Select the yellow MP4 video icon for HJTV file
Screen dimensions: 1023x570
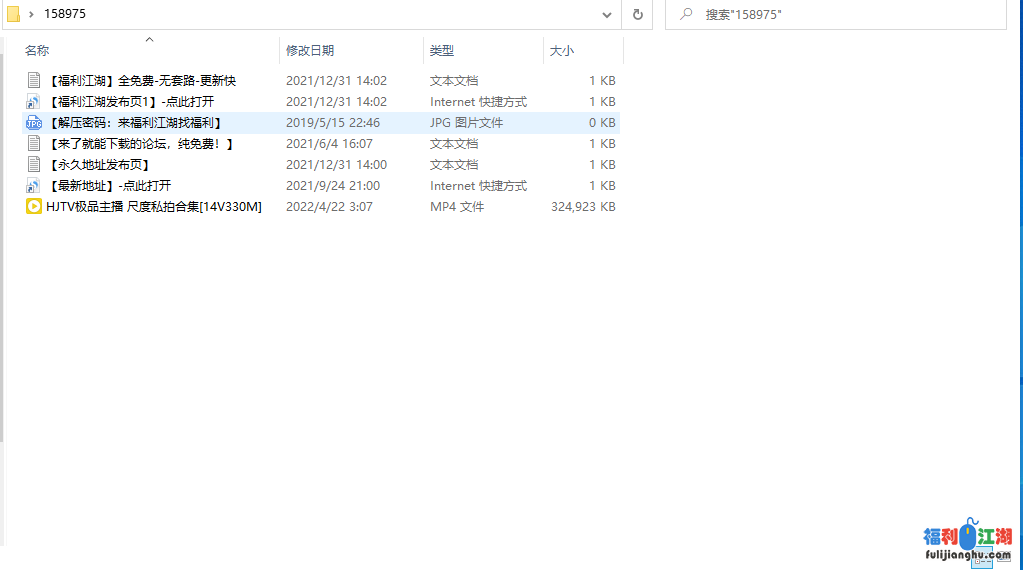pyautogui.click(x=33, y=207)
